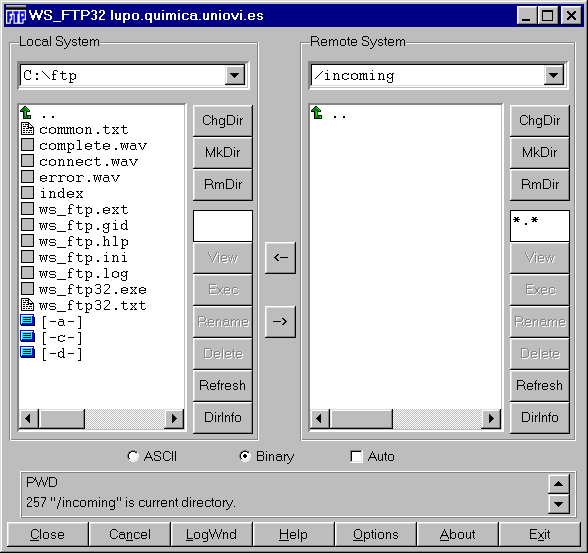Click the log message scroll down arrow
The image size is (588, 553).
(559, 504)
